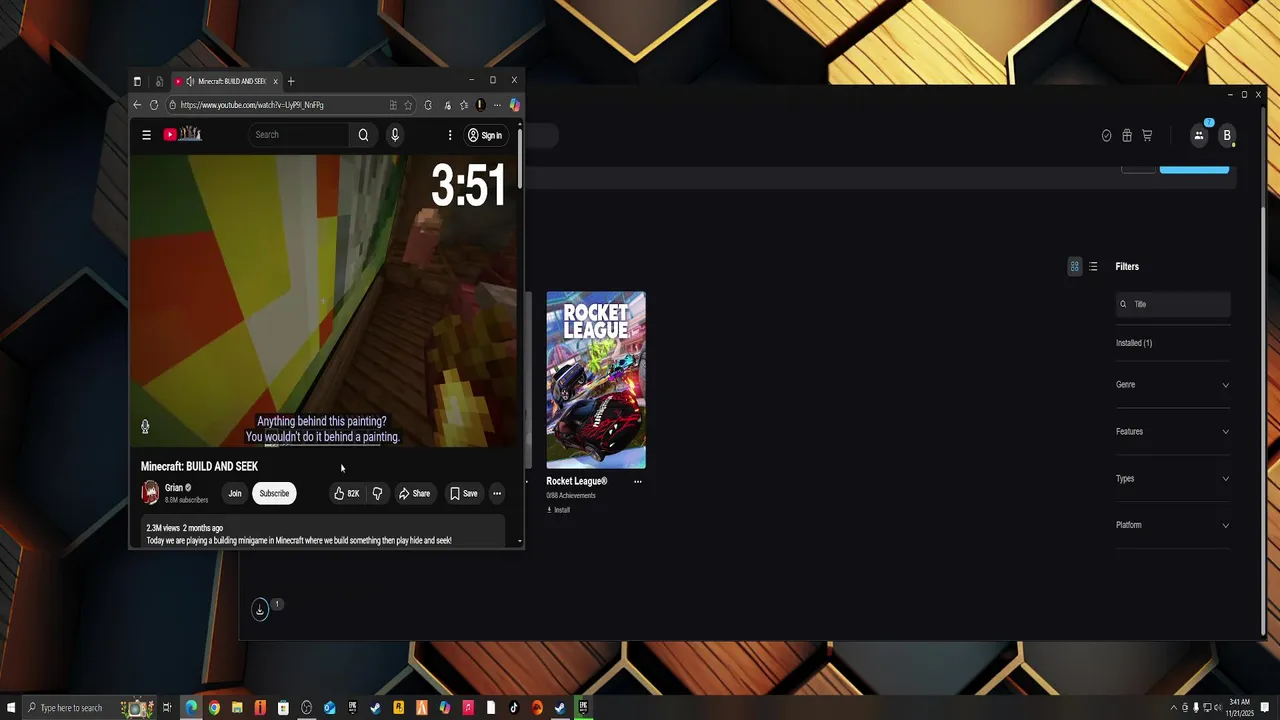Screen dimensions: 1280x720
Task: Open YouTube settings three-dot menu
Action: (x=450, y=135)
